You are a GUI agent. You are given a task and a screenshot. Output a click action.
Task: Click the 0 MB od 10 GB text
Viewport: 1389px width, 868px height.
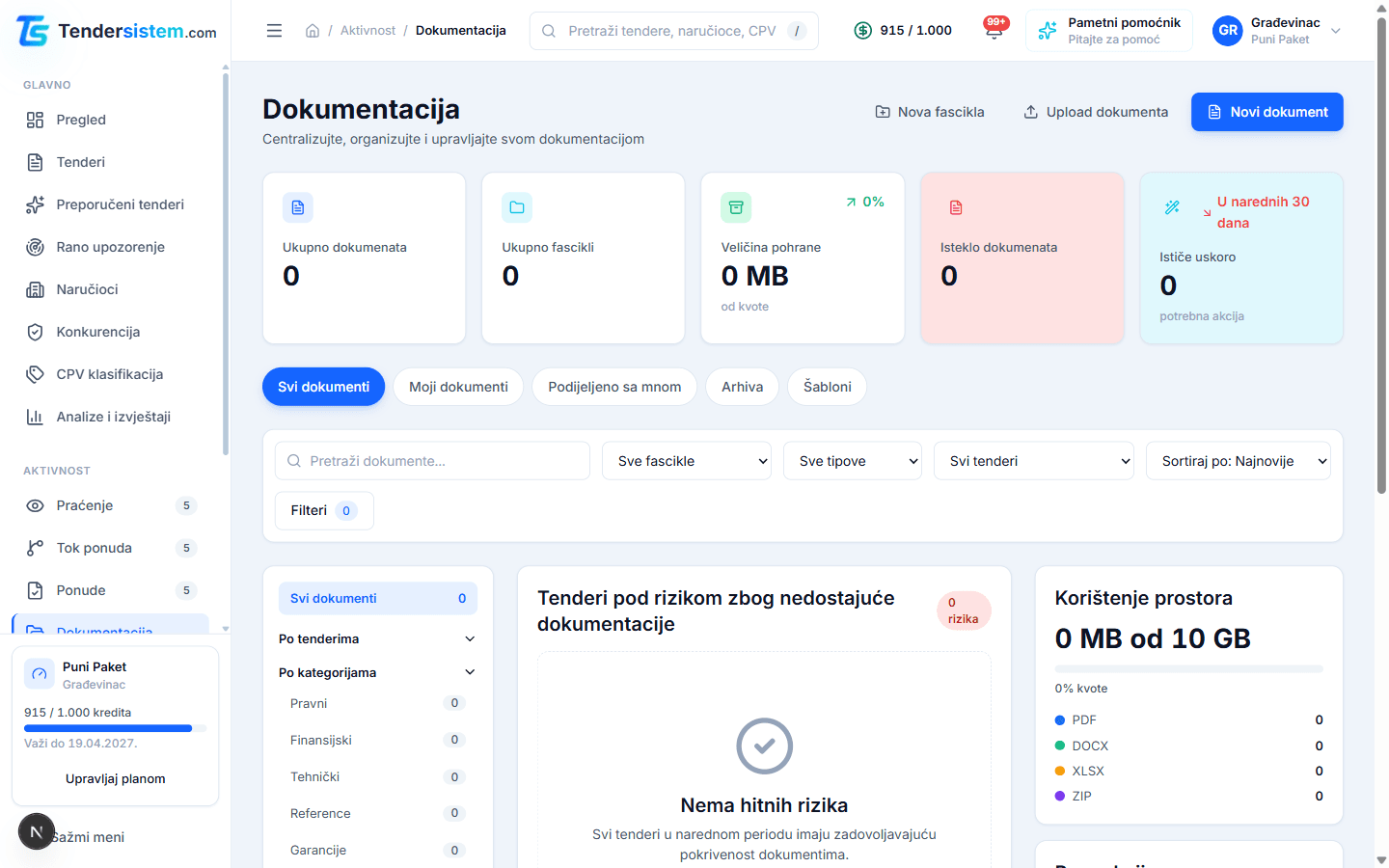coord(1153,638)
